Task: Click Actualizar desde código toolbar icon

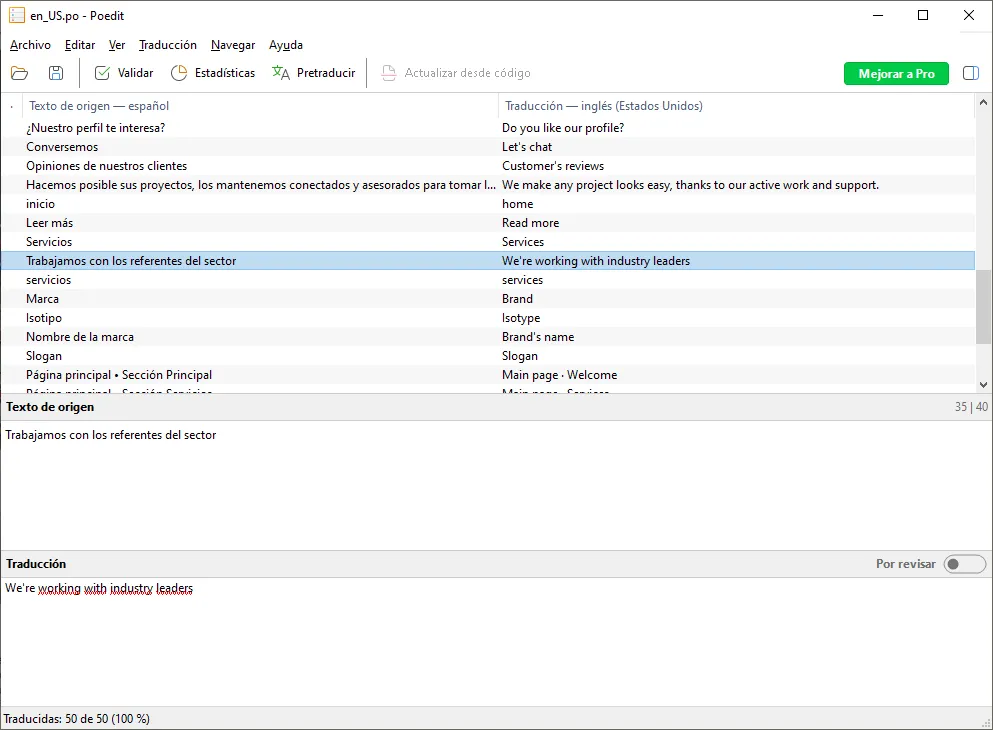Action: (389, 73)
